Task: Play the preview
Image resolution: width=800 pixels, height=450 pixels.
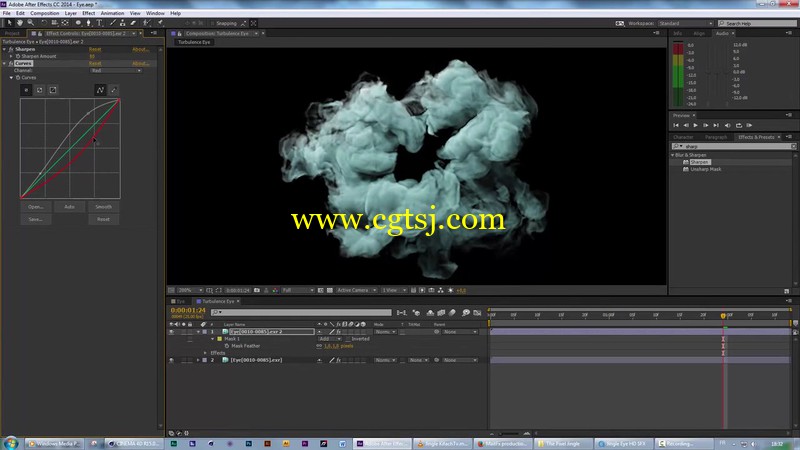Action: 695,126
